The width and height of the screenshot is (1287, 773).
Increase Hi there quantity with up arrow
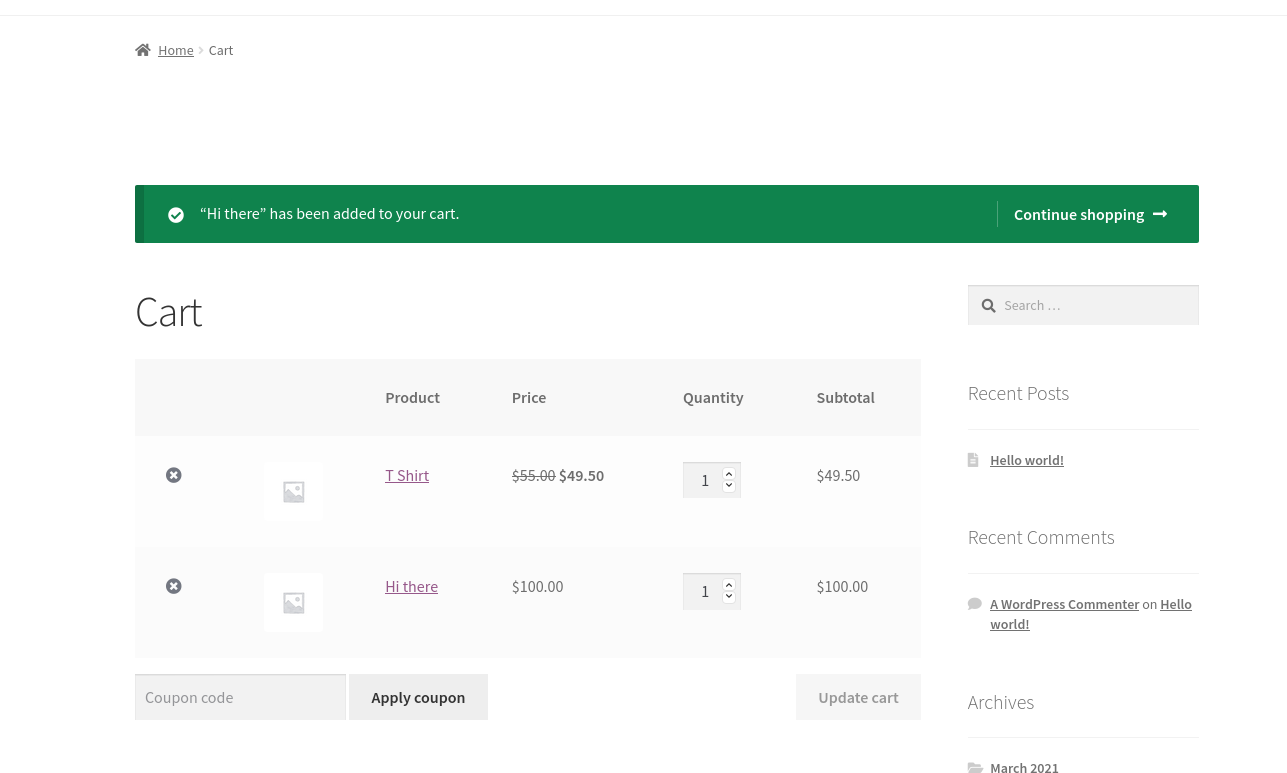tap(729, 585)
